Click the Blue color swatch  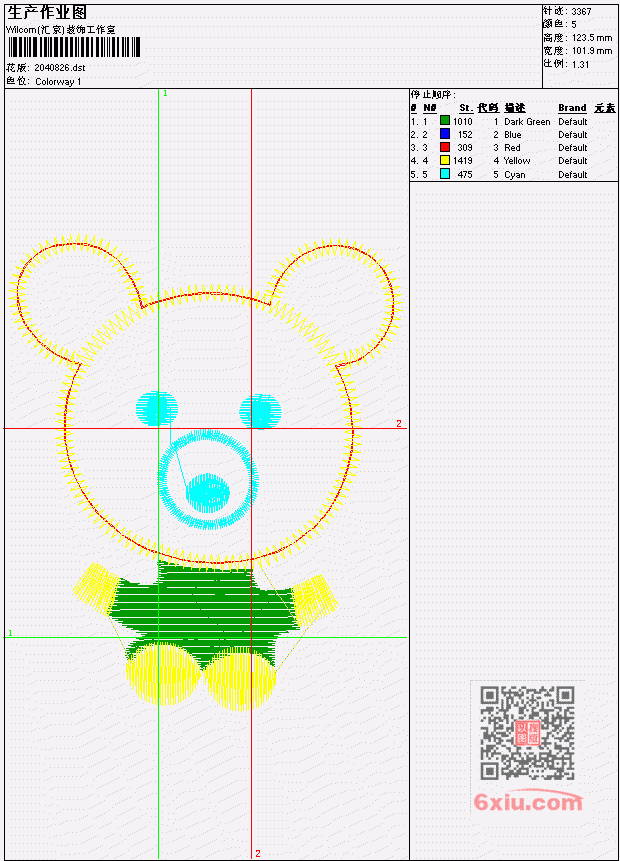click(x=445, y=134)
